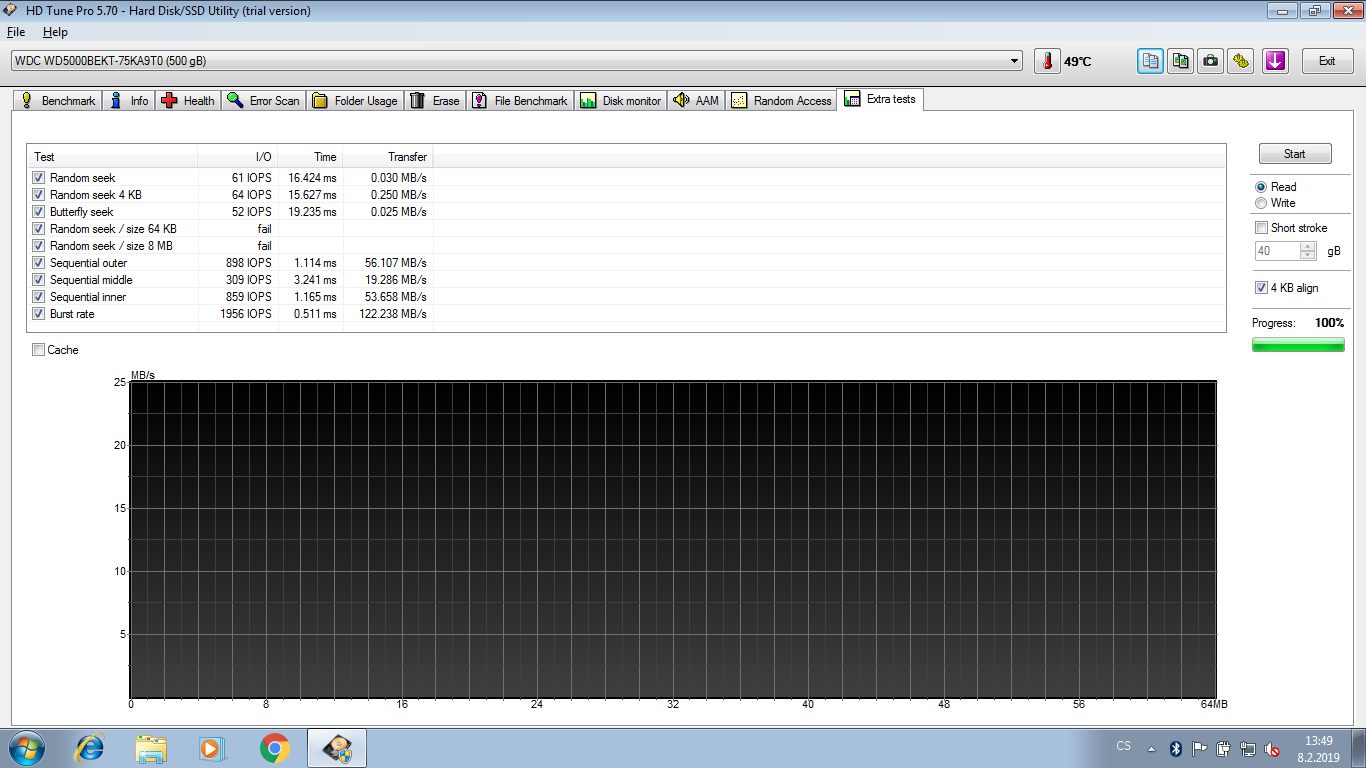The height and width of the screenshot is (768, 1366).
Task: Launch Google Chrome from the taskbar
Action: coord(274,748)
